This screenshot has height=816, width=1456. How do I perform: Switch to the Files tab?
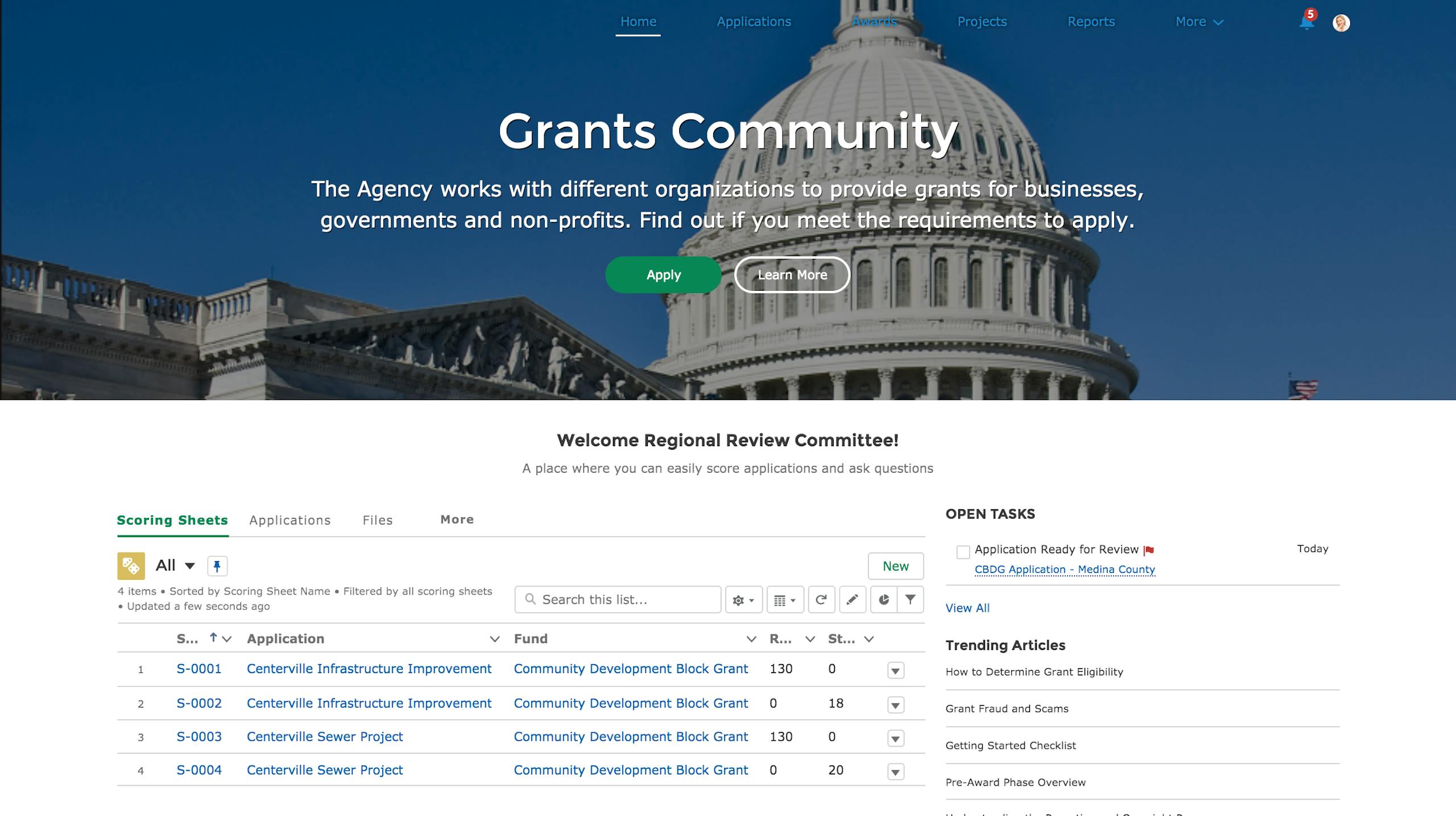click(378, 520)
